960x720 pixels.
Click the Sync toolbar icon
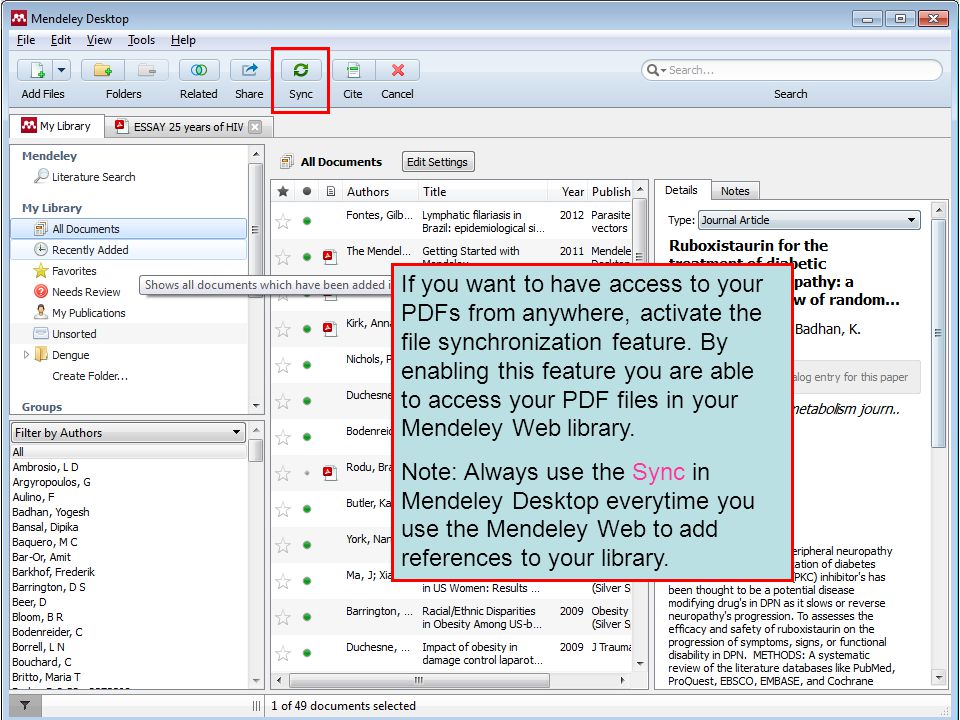pyautogui.click(x=301, y=70)
